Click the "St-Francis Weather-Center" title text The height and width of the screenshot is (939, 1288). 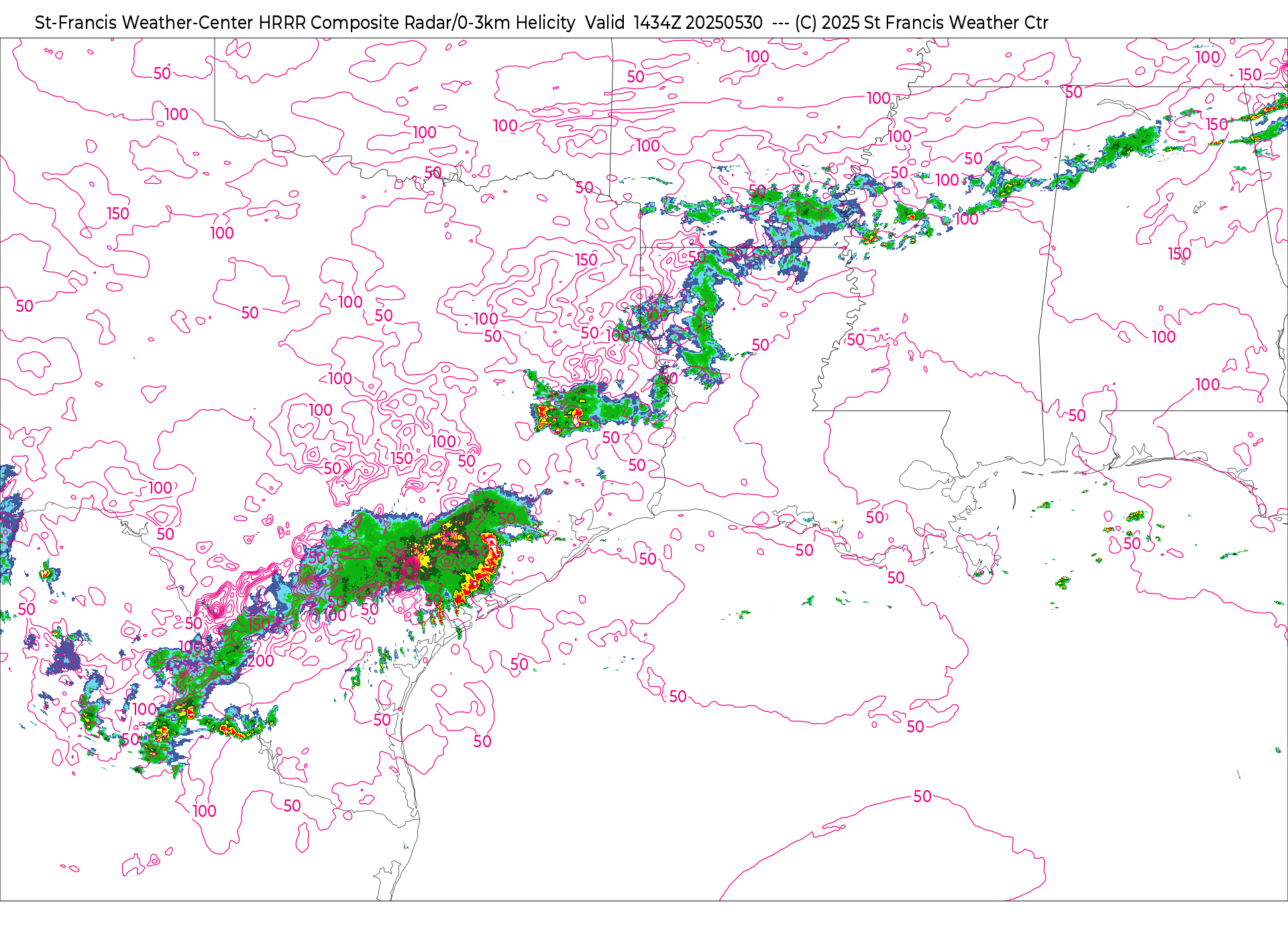(x=144, y=23)
